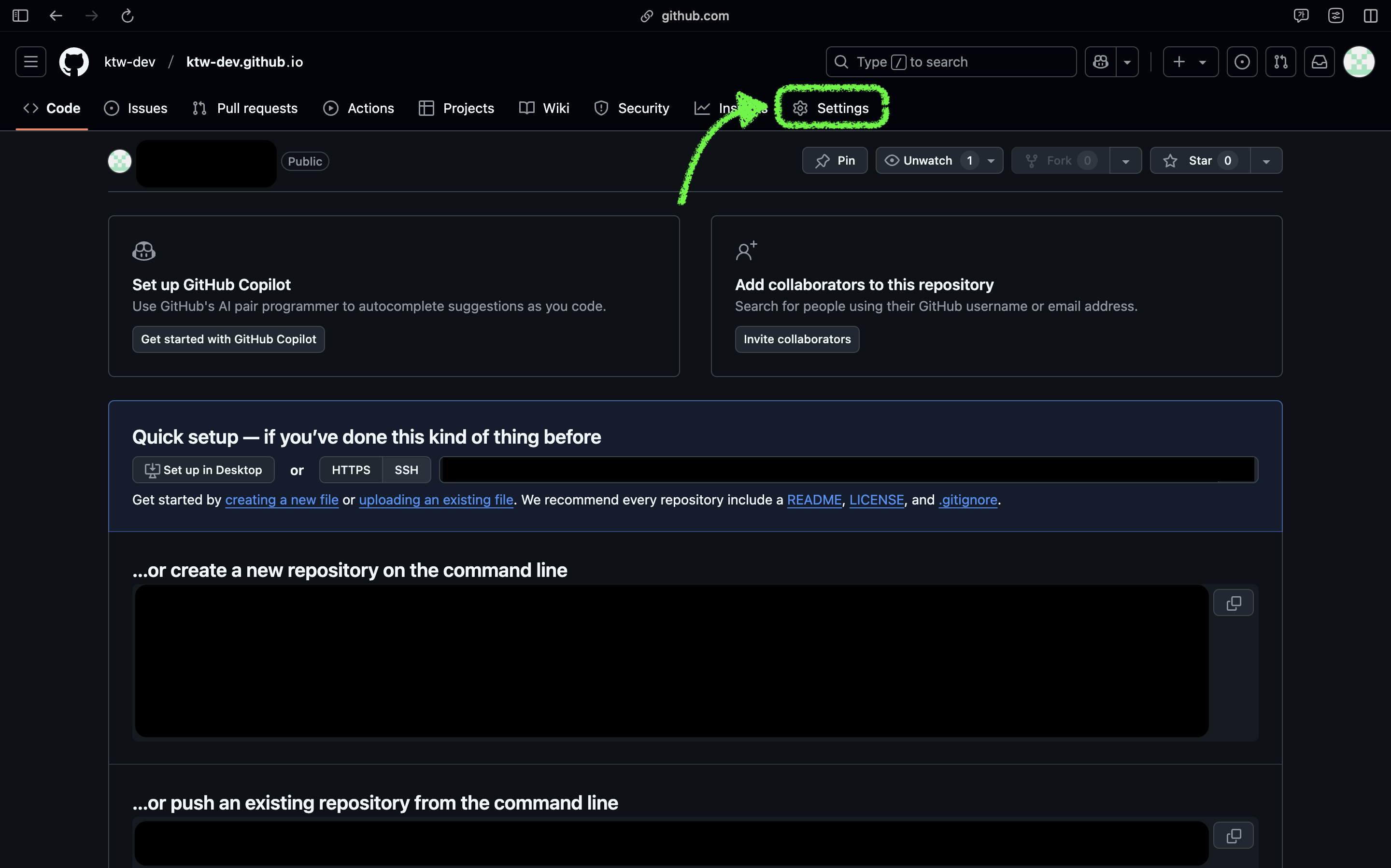Click the star count badge 0
This screenshot has height=868, width=1391.
(1227, 161)
